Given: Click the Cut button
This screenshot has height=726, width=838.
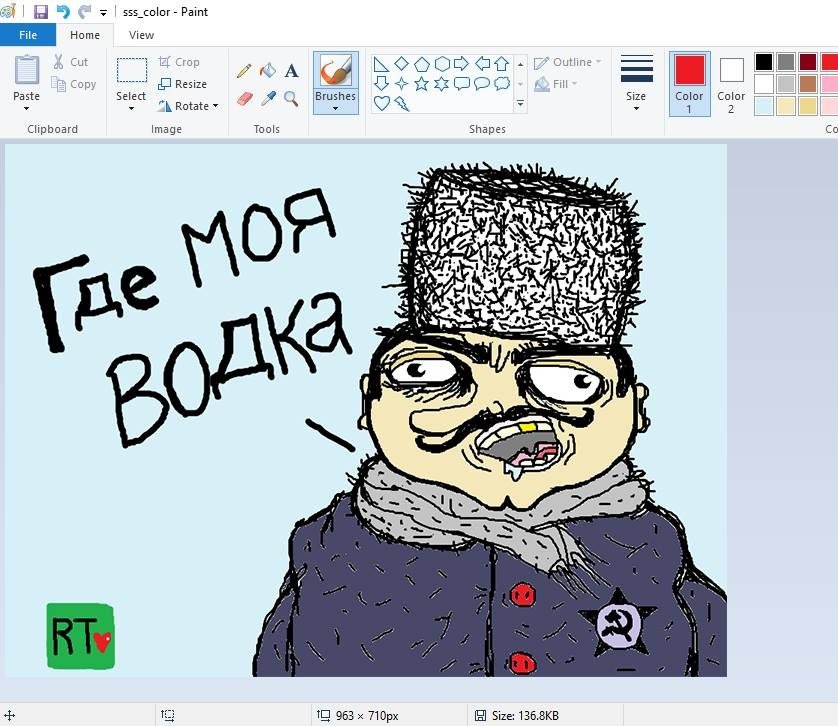Looking at the screenshot, I should tap(71, 62).
